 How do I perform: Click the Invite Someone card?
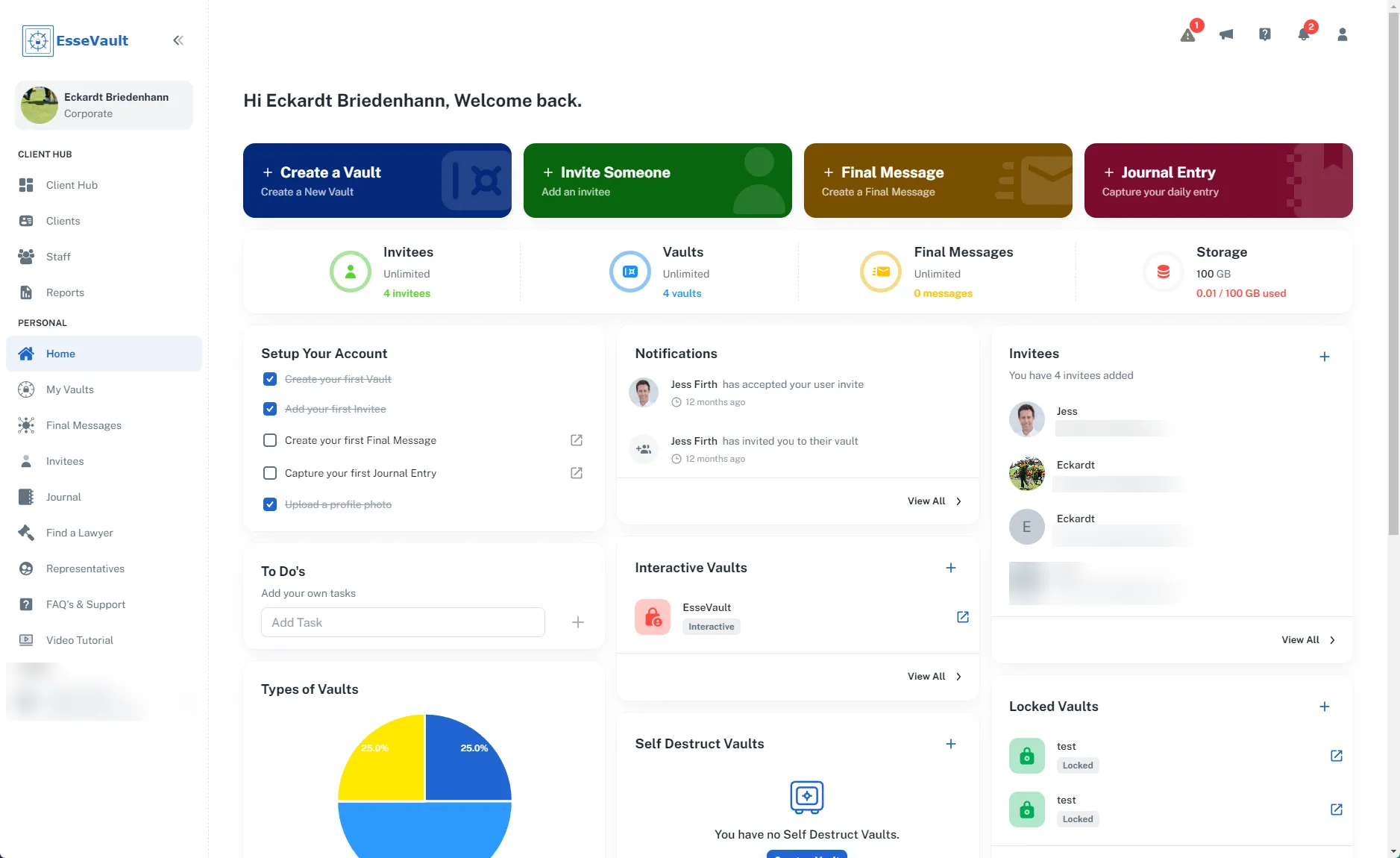coord(658,181)
